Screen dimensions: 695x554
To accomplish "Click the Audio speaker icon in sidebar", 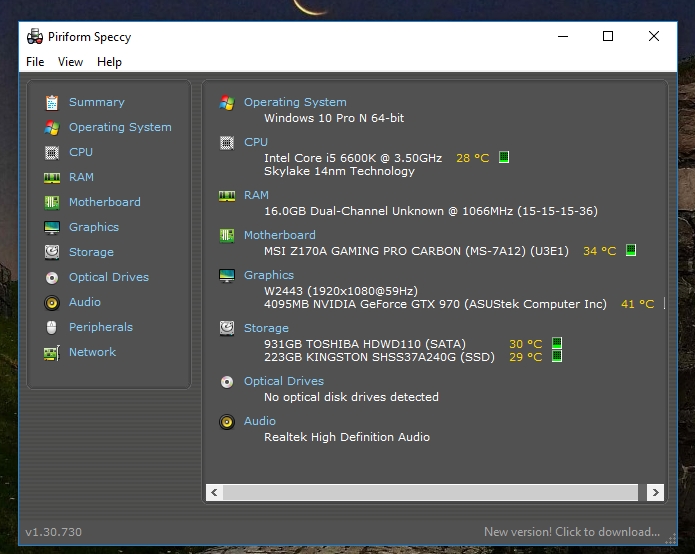I will (x=52, y=303).
